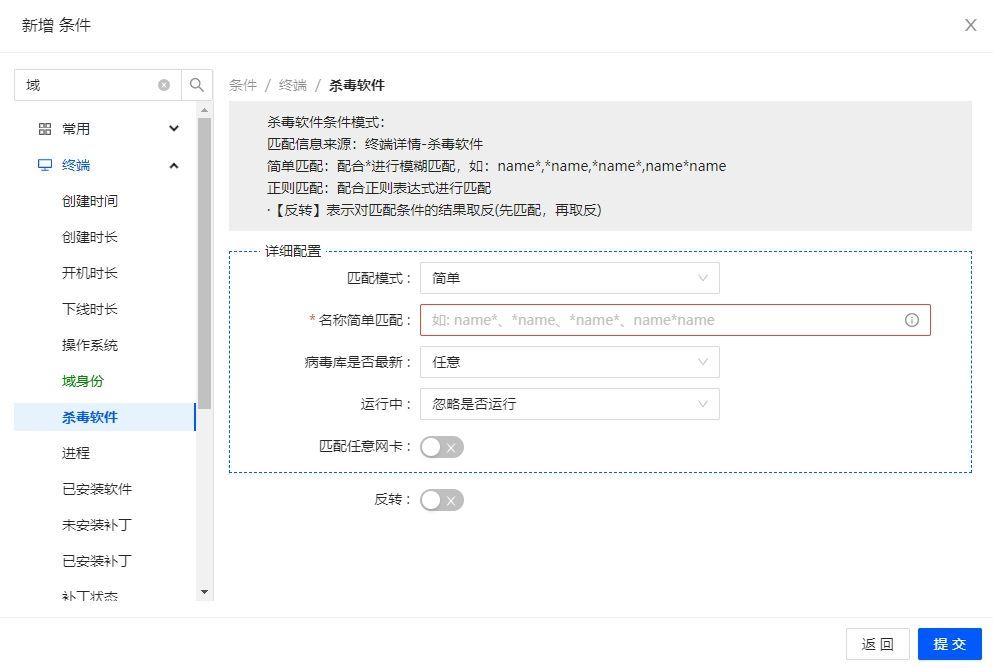Collapse the 终端 category chevron
993x668 pixels.
click(174, 165)
